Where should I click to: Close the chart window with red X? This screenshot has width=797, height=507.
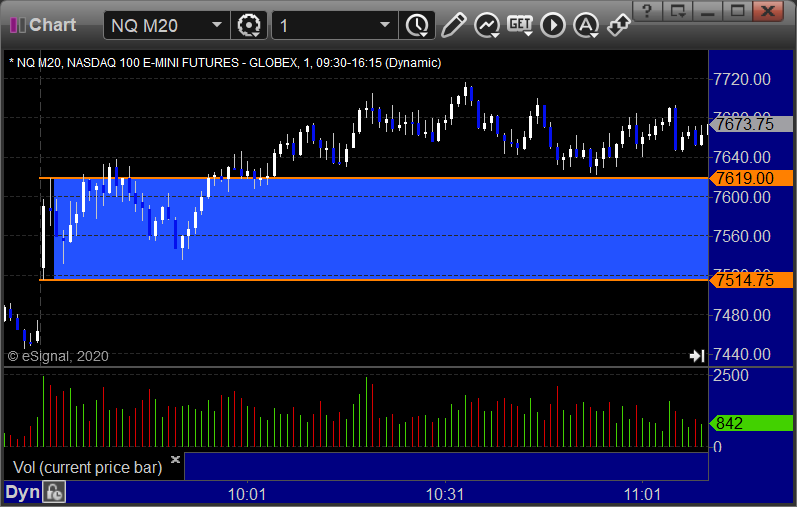(x=768, y=11)
